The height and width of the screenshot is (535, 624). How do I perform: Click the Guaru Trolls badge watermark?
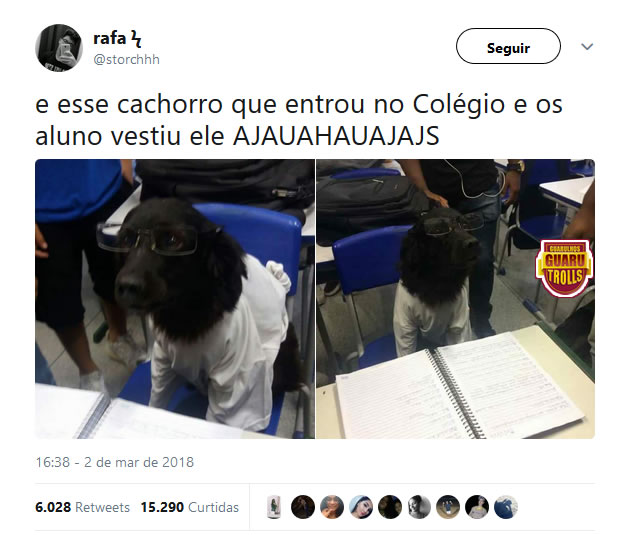coord(564,268)
